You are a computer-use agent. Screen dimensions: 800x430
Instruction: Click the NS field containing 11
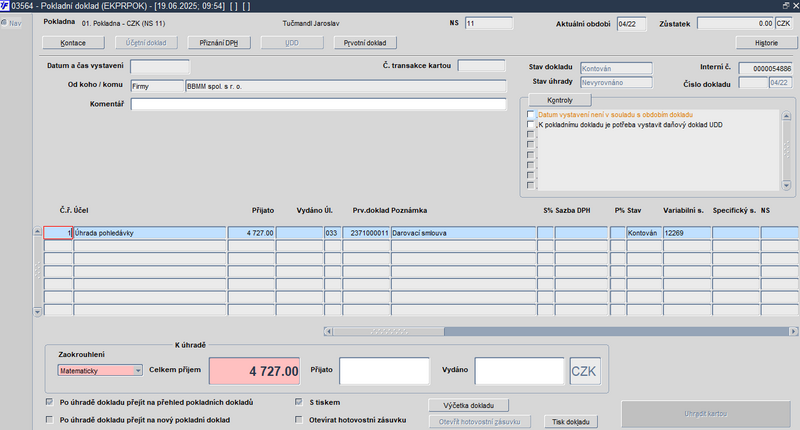tap(489, 23)
